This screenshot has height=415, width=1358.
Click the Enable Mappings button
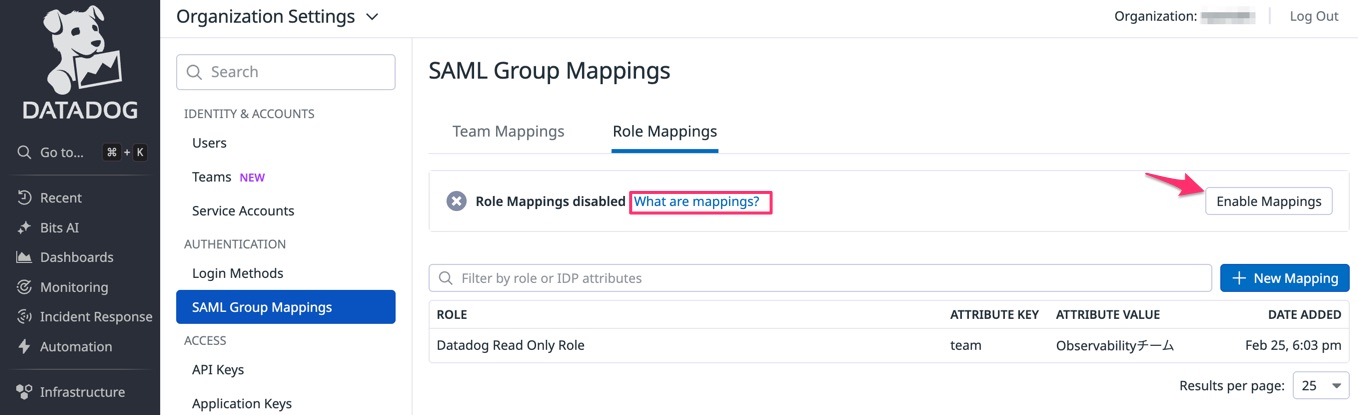[x=1269, y=201]
